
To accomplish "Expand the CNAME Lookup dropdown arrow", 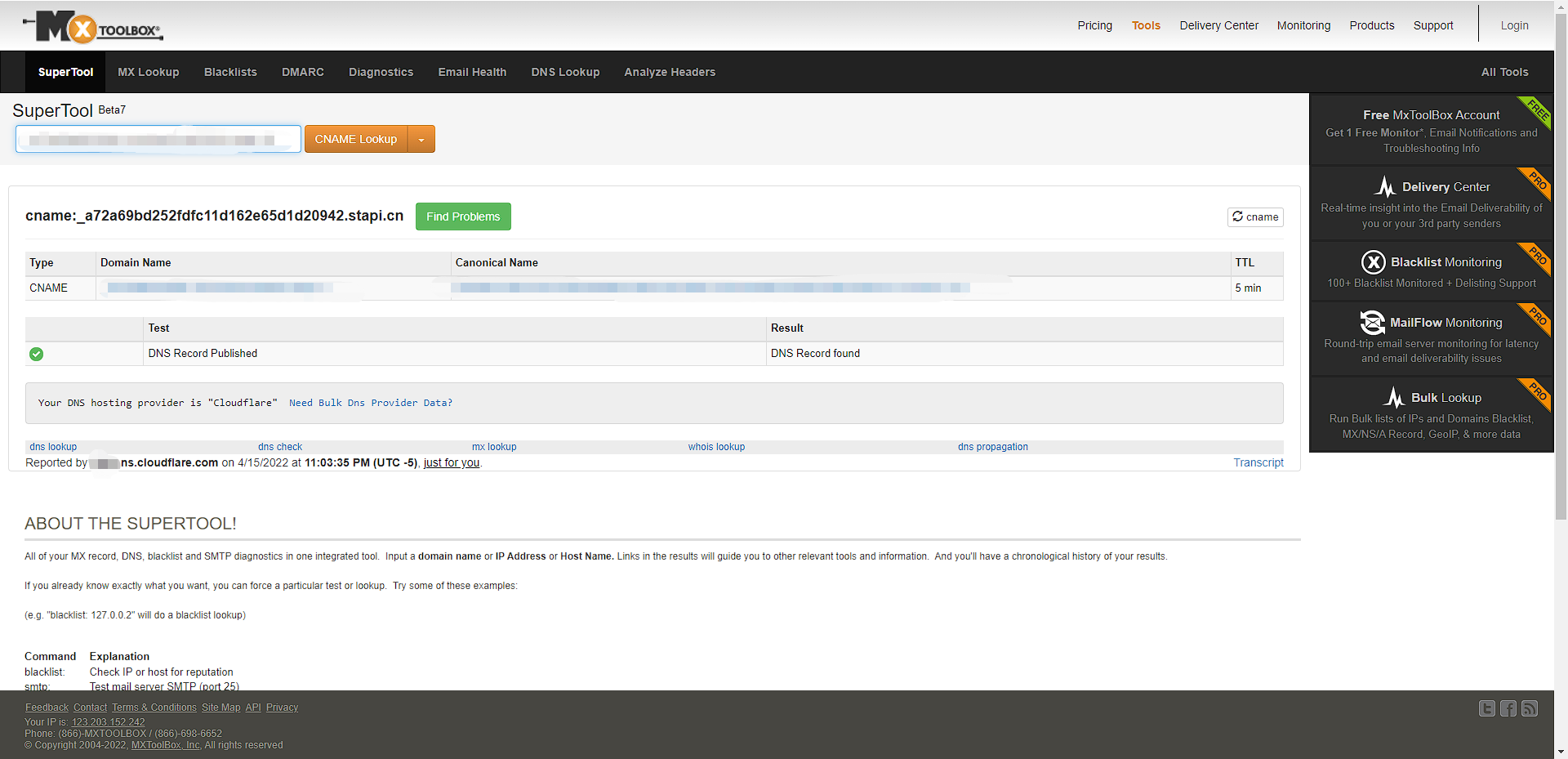I will click(421, 140).
